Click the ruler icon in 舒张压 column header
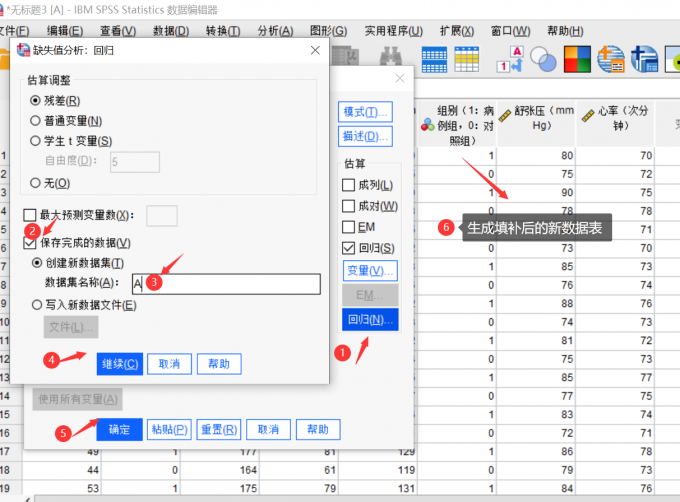The width and height of the screenshot is (680, 502). 504,115
